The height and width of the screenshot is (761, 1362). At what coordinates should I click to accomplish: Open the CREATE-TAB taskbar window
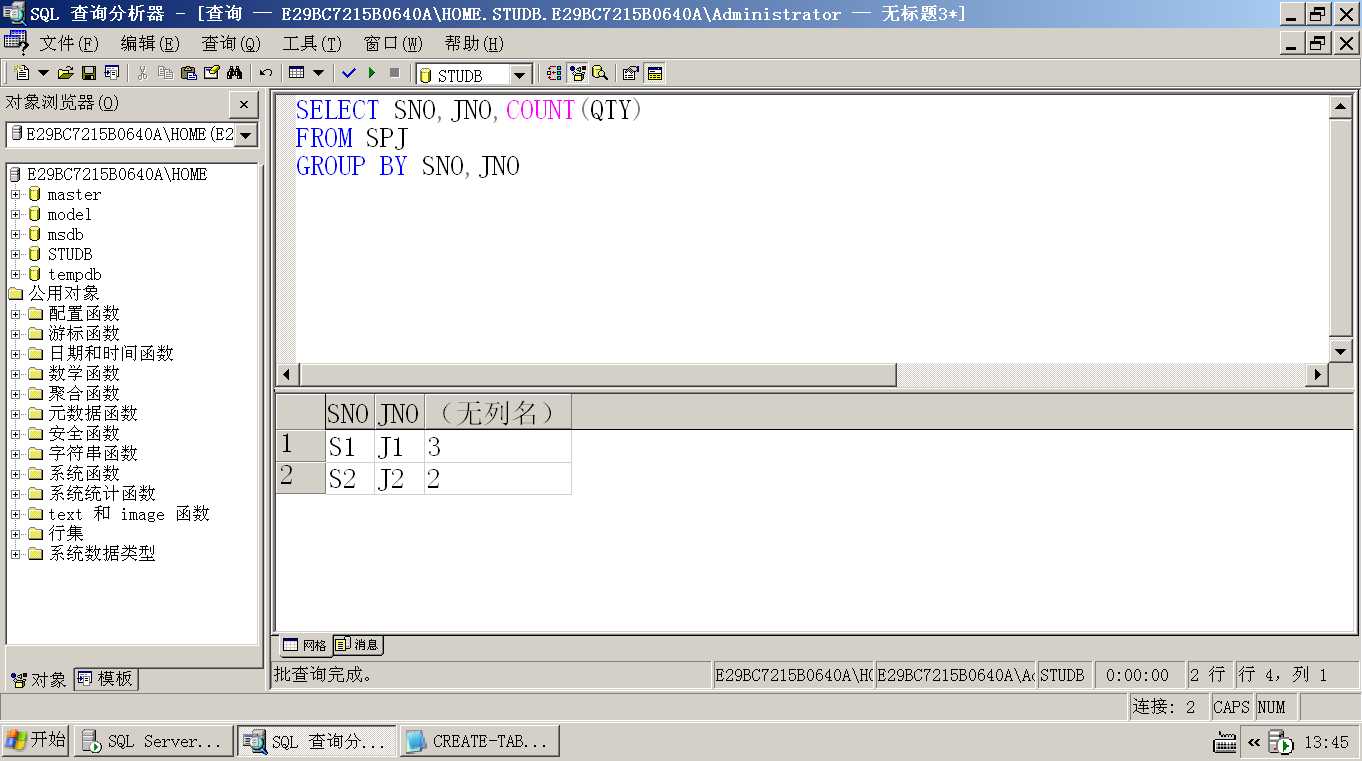coord(480,741)
